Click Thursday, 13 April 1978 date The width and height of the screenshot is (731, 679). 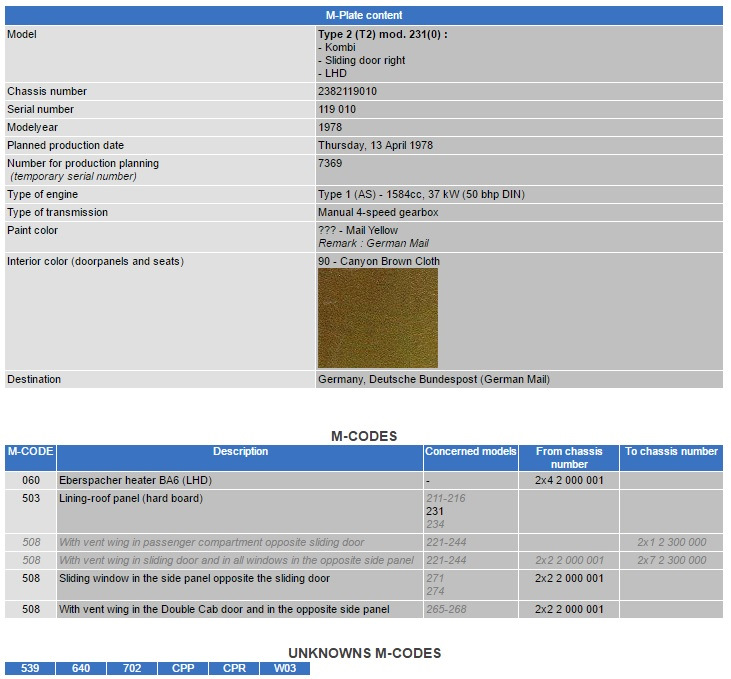375,146
